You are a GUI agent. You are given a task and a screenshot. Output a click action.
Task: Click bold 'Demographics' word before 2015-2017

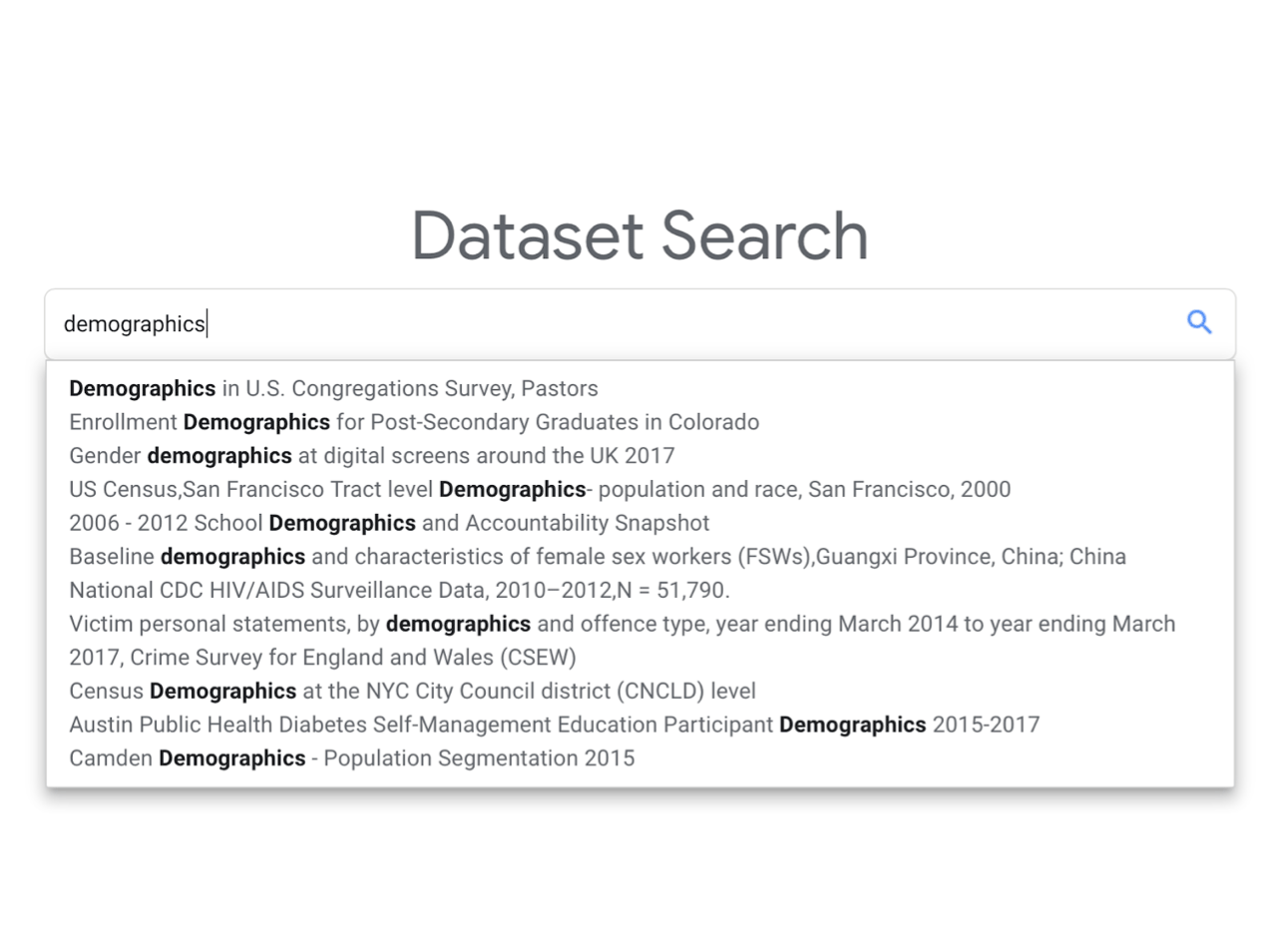point(852,724)
